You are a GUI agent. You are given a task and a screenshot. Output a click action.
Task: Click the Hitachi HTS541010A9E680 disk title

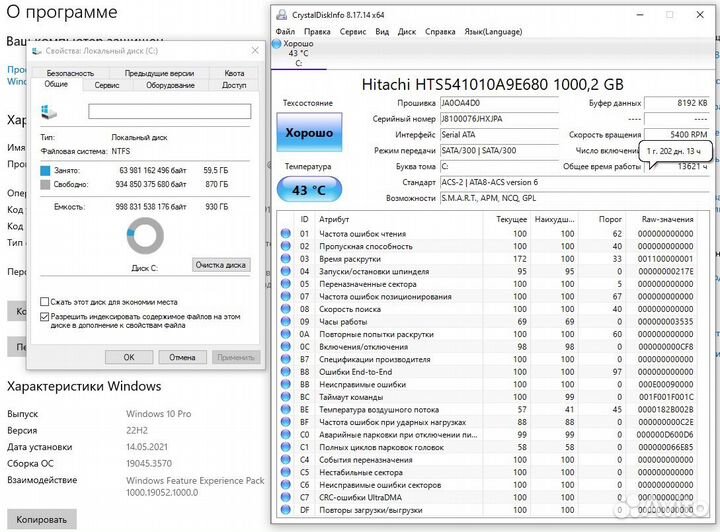(493, 84)
